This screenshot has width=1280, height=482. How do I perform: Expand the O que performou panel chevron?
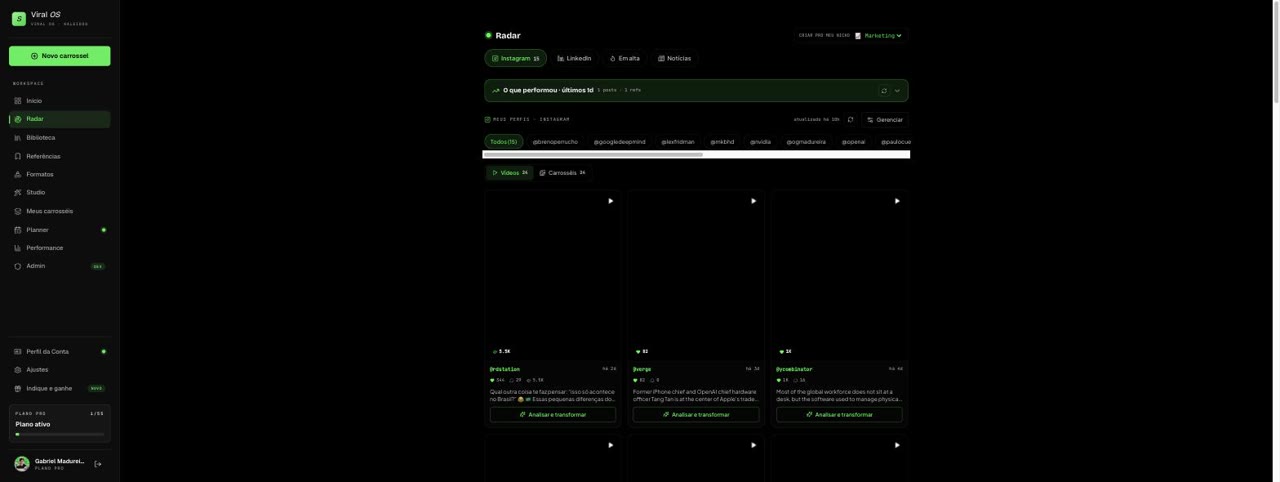pyautogui.click(x=897, y=90)
